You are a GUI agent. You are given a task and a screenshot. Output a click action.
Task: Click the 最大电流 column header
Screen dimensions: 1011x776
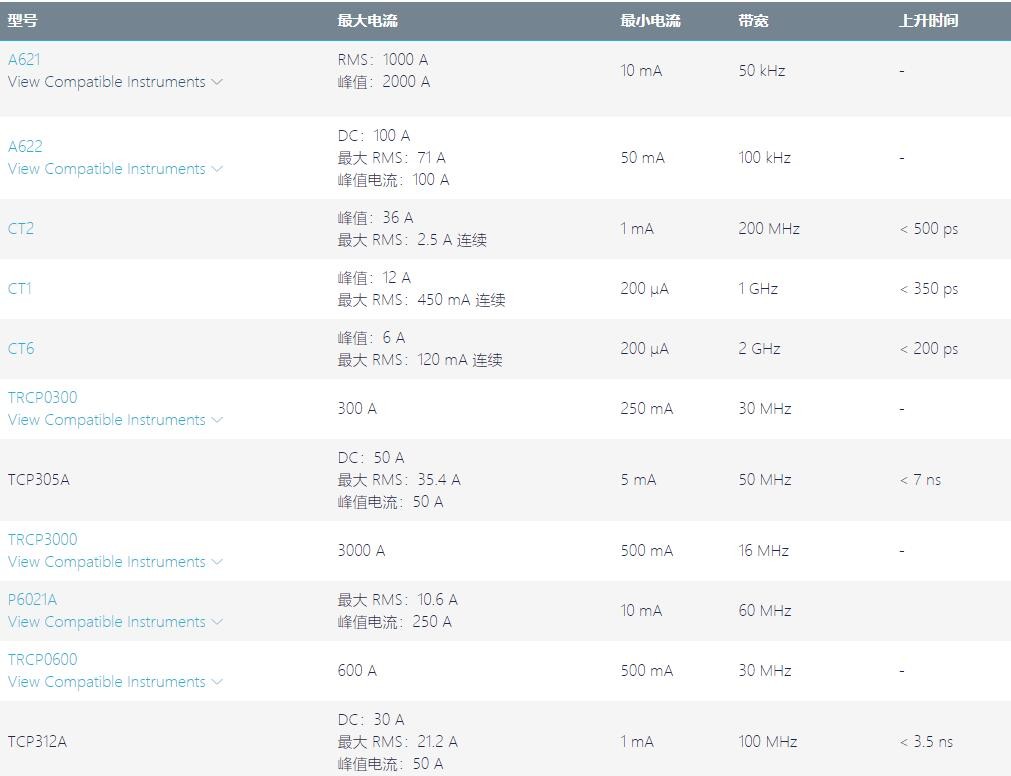point(368,21)
